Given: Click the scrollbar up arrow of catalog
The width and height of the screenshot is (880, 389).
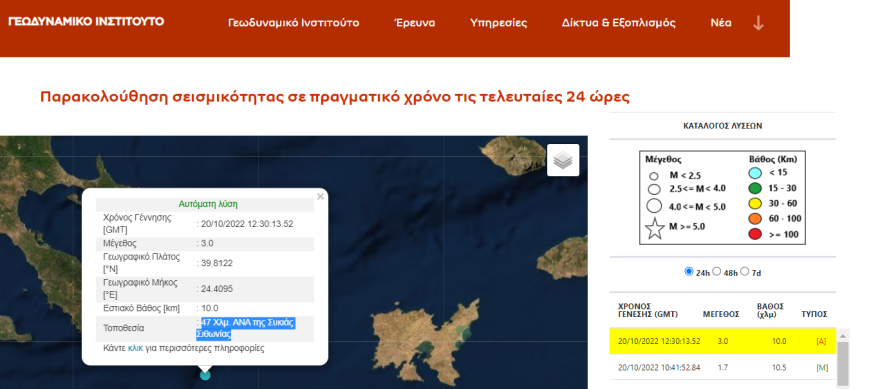Looking at the screenshot, I should pyautogui.click(x=842, y=335).
